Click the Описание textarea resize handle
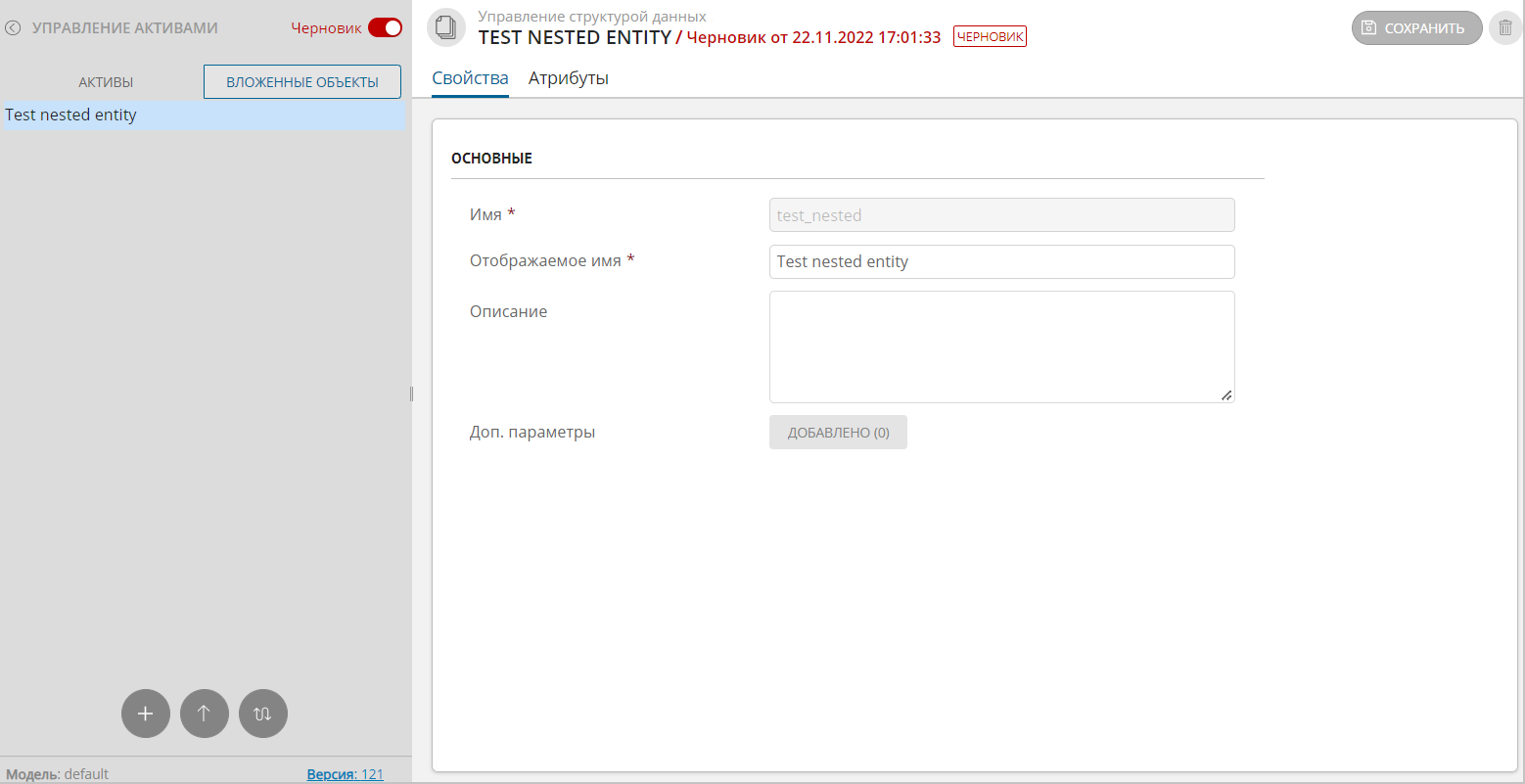Screen dimensions: 1525x784 [1226, 395]
